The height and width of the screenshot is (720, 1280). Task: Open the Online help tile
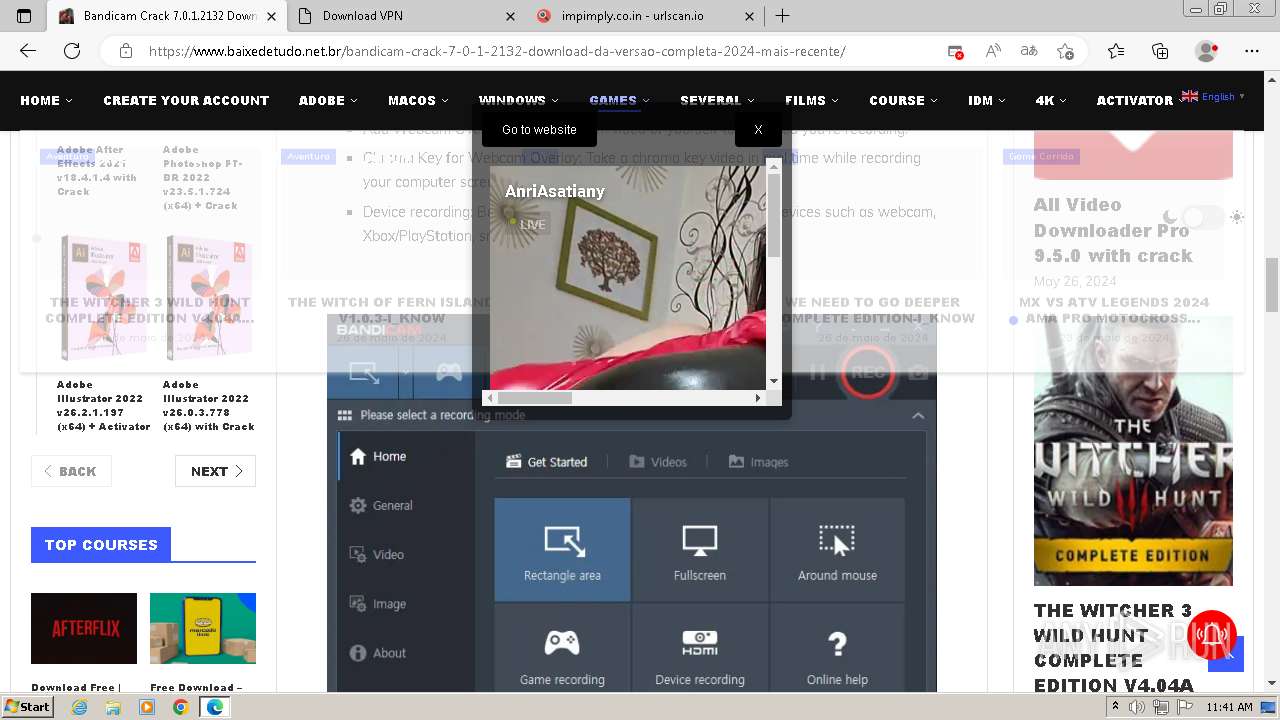[x=837, y=650]
